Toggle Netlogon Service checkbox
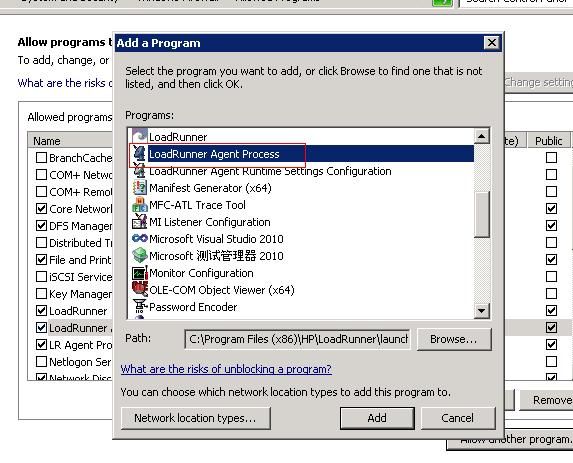The width and height of the screenshot is (573, 463). click(41, 361)
